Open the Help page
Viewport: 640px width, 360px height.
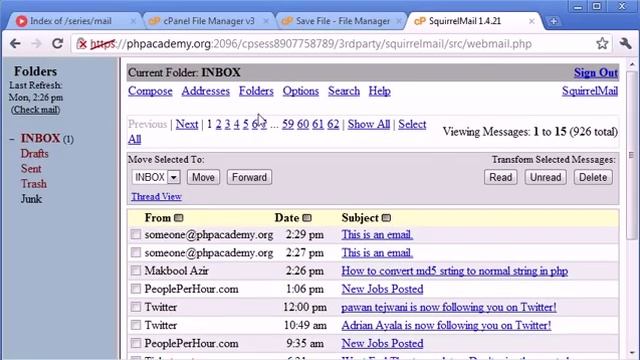(380, 91)
